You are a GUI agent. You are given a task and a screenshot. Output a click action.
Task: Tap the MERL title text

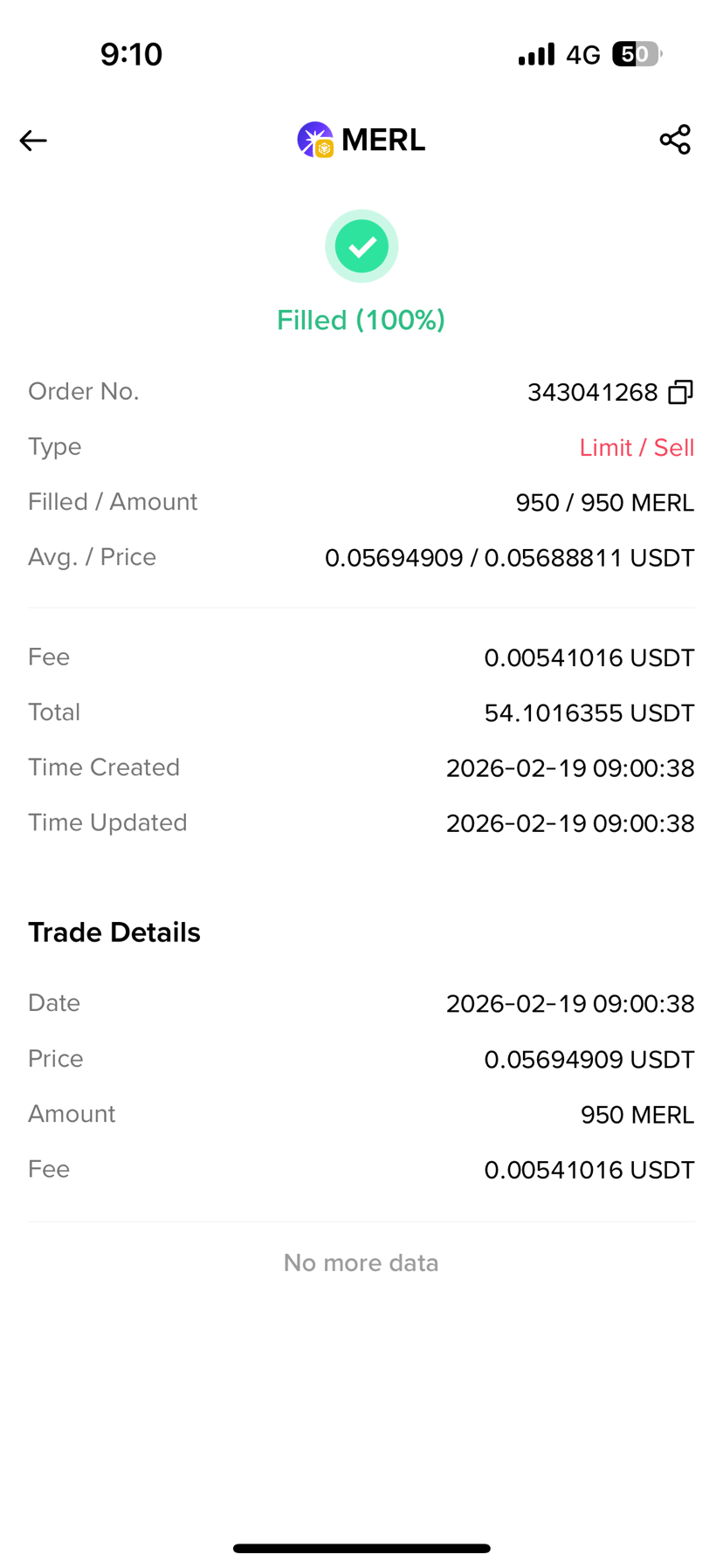(383, 140)
